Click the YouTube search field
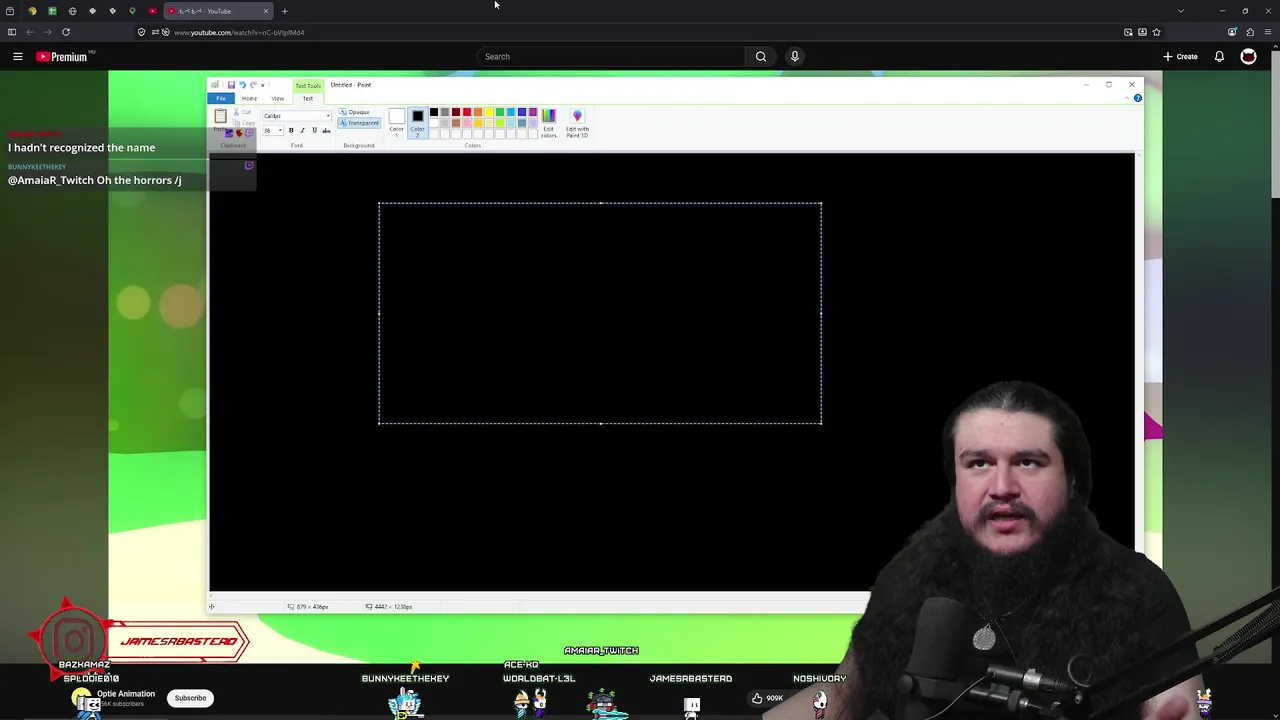Viewport: 1280px width, 720px height. coord(610,57)
